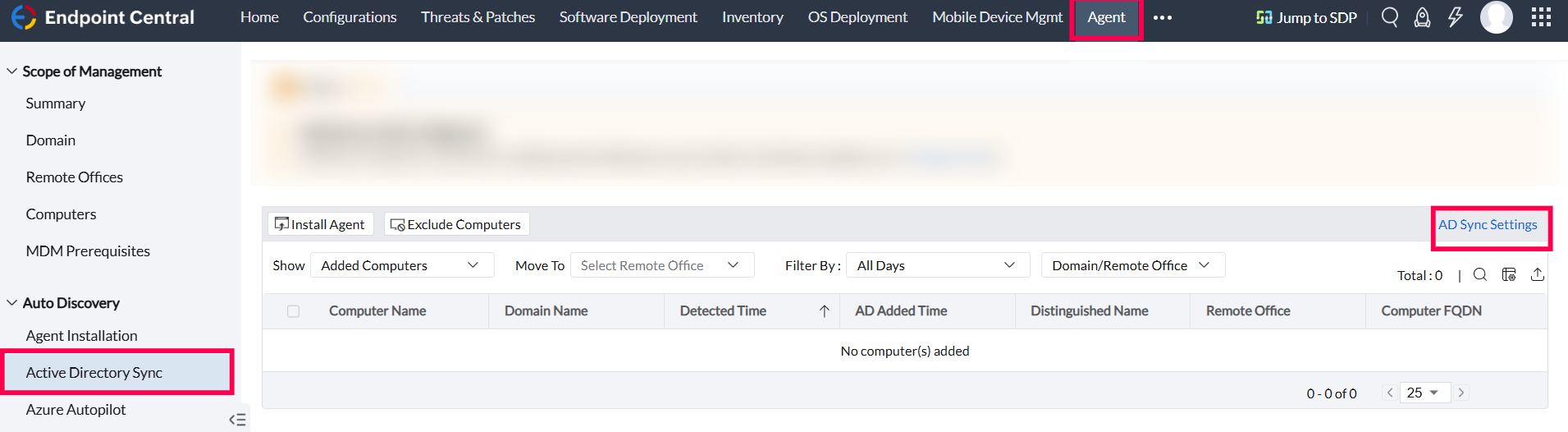Click the user profile avatar

coord(1496,17)
